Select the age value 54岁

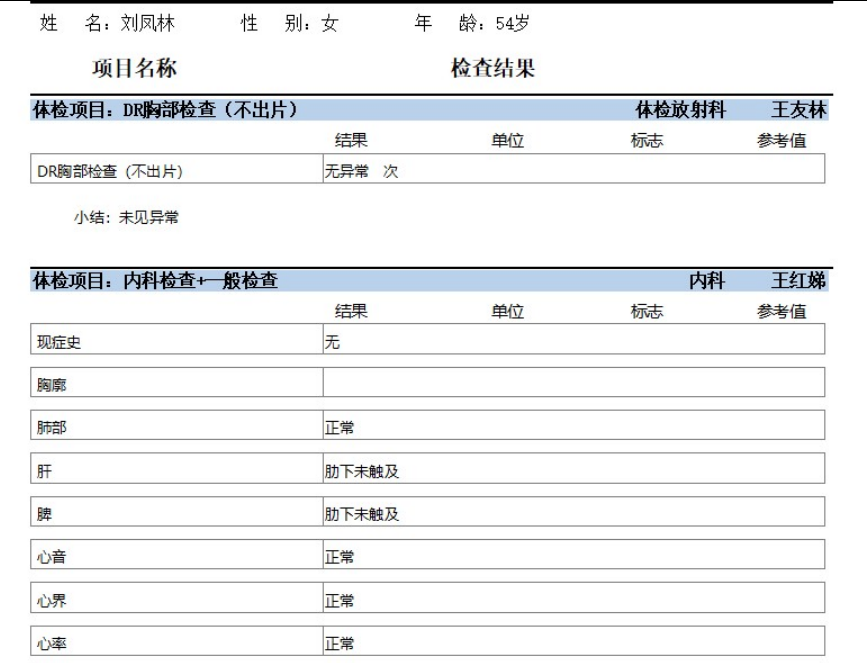tap(512, 24)
